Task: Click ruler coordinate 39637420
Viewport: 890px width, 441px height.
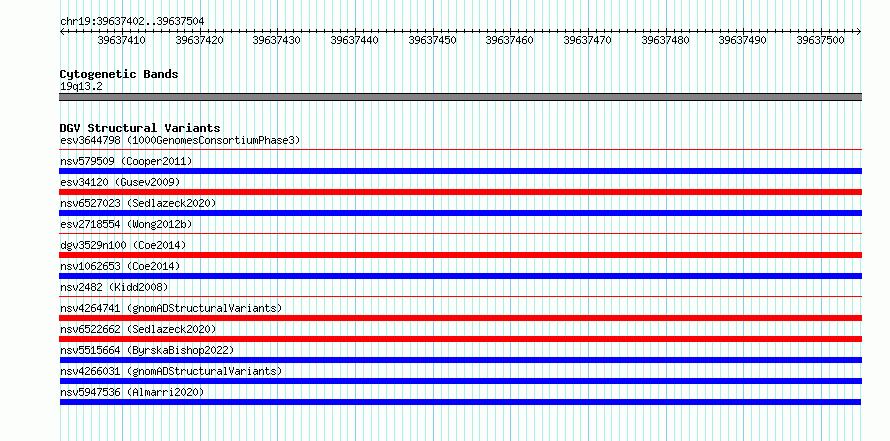Action: 199,40
